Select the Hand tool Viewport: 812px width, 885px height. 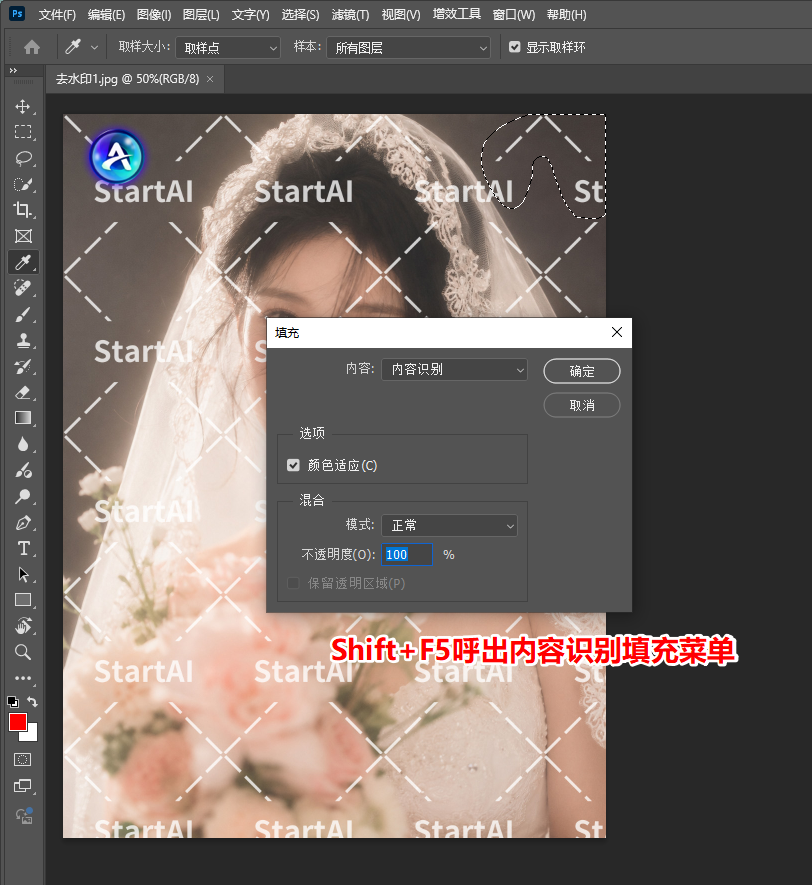tap(23, 626)
